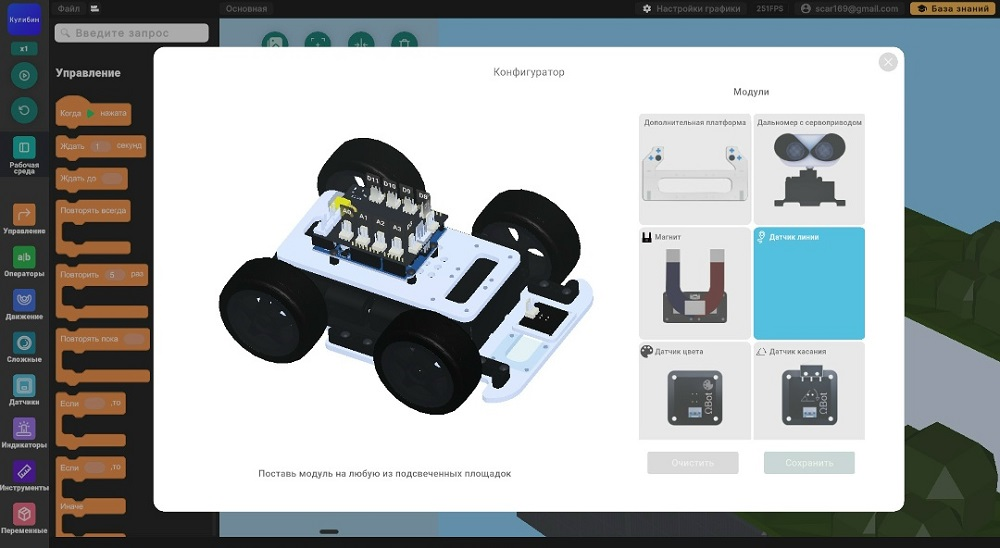The height and width of the screenshot is (548, 1000).
Task: Click the search field Введите запрос
Action: (131, 33)
